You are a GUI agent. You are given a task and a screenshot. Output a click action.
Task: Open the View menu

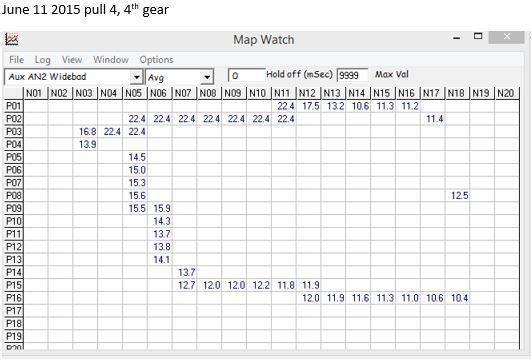click(72, 60)
